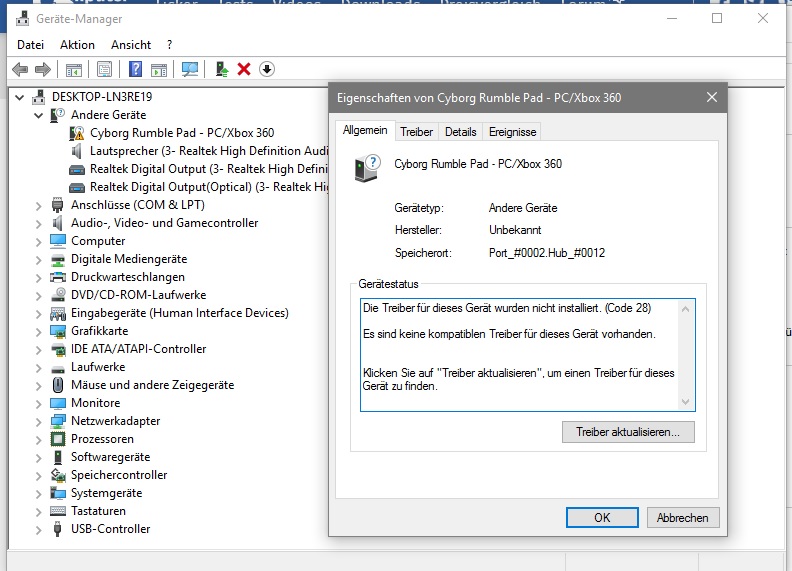Screen dimensions: 792x571
Task: Switch to the Details tab
Action: [x=461, y=132]
